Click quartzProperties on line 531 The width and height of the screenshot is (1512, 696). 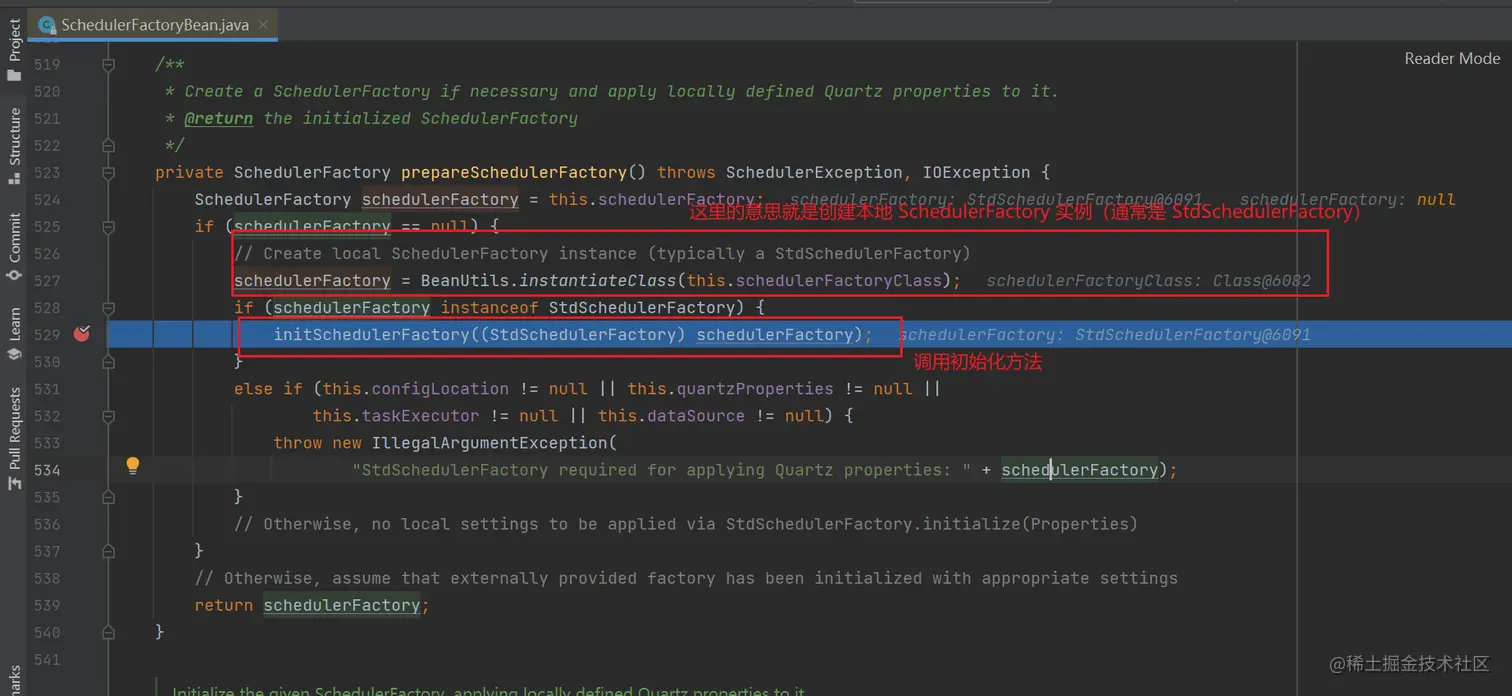pyautogui.click(x=754, y=388)
